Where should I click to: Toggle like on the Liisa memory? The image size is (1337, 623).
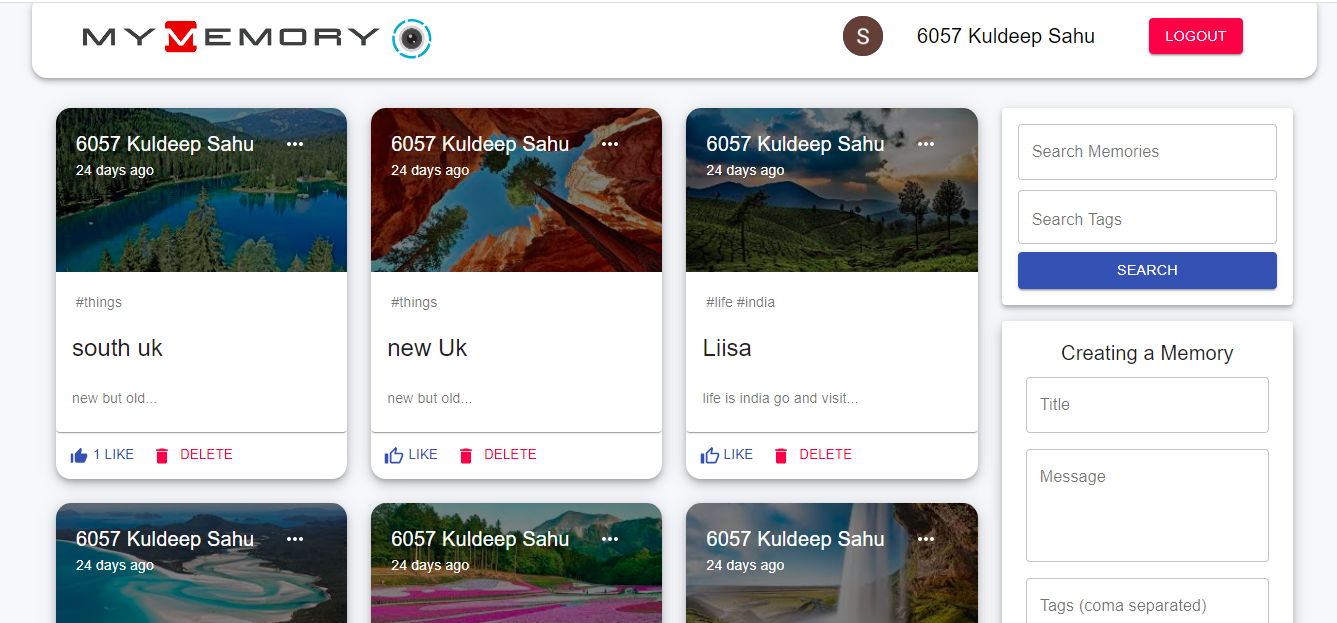pyautogui.click(x=726, y=455)
